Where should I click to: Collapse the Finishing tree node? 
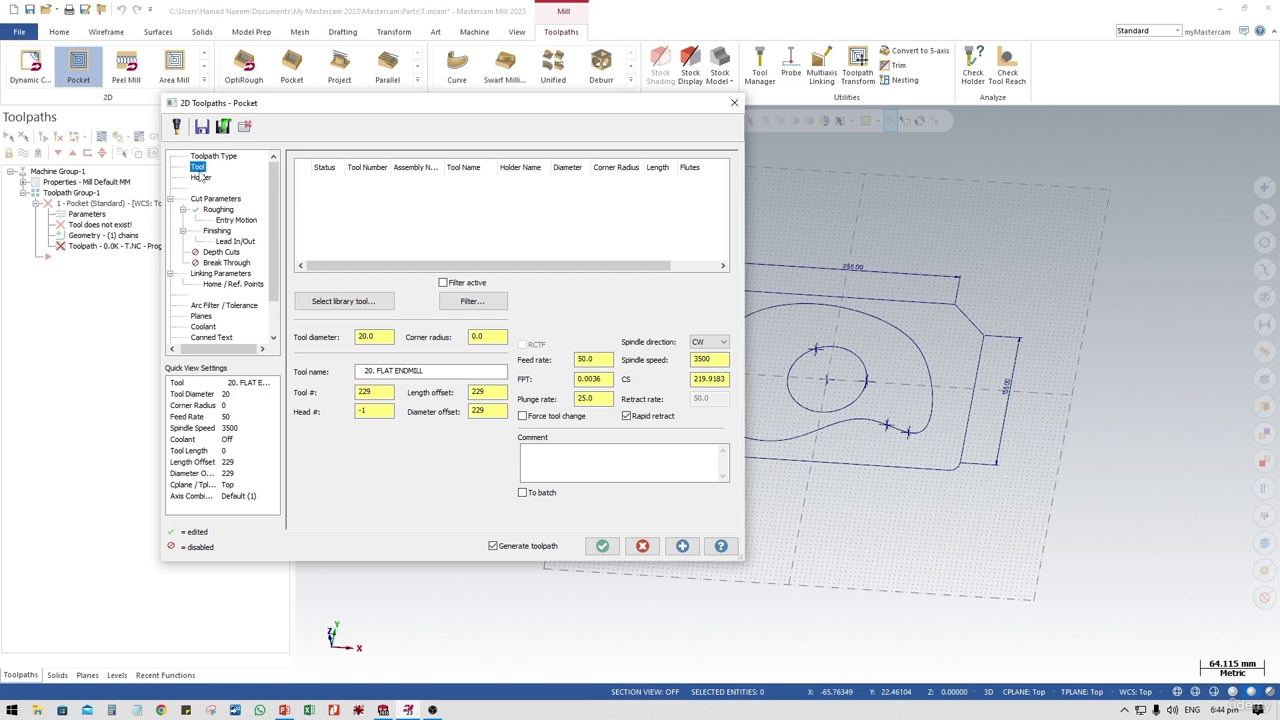183,231
